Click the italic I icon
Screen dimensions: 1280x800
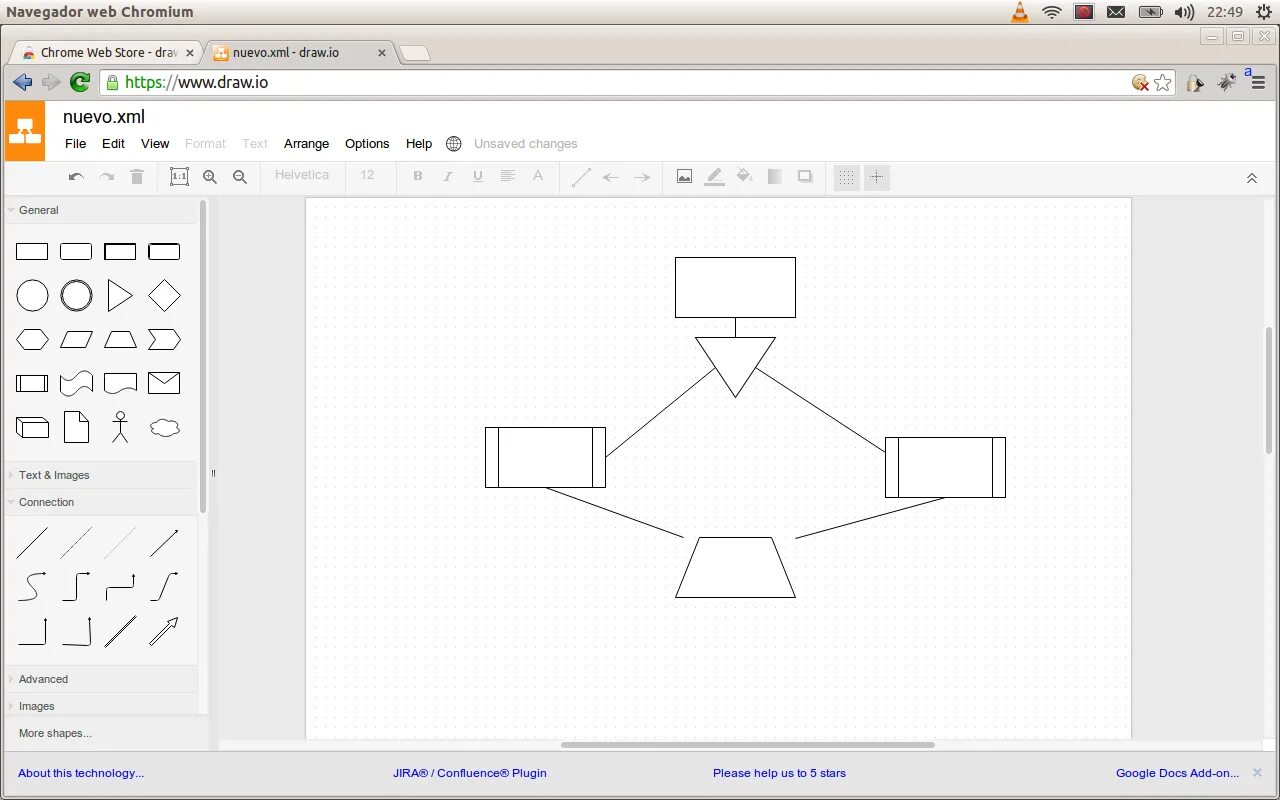click(x=448, y=176)
